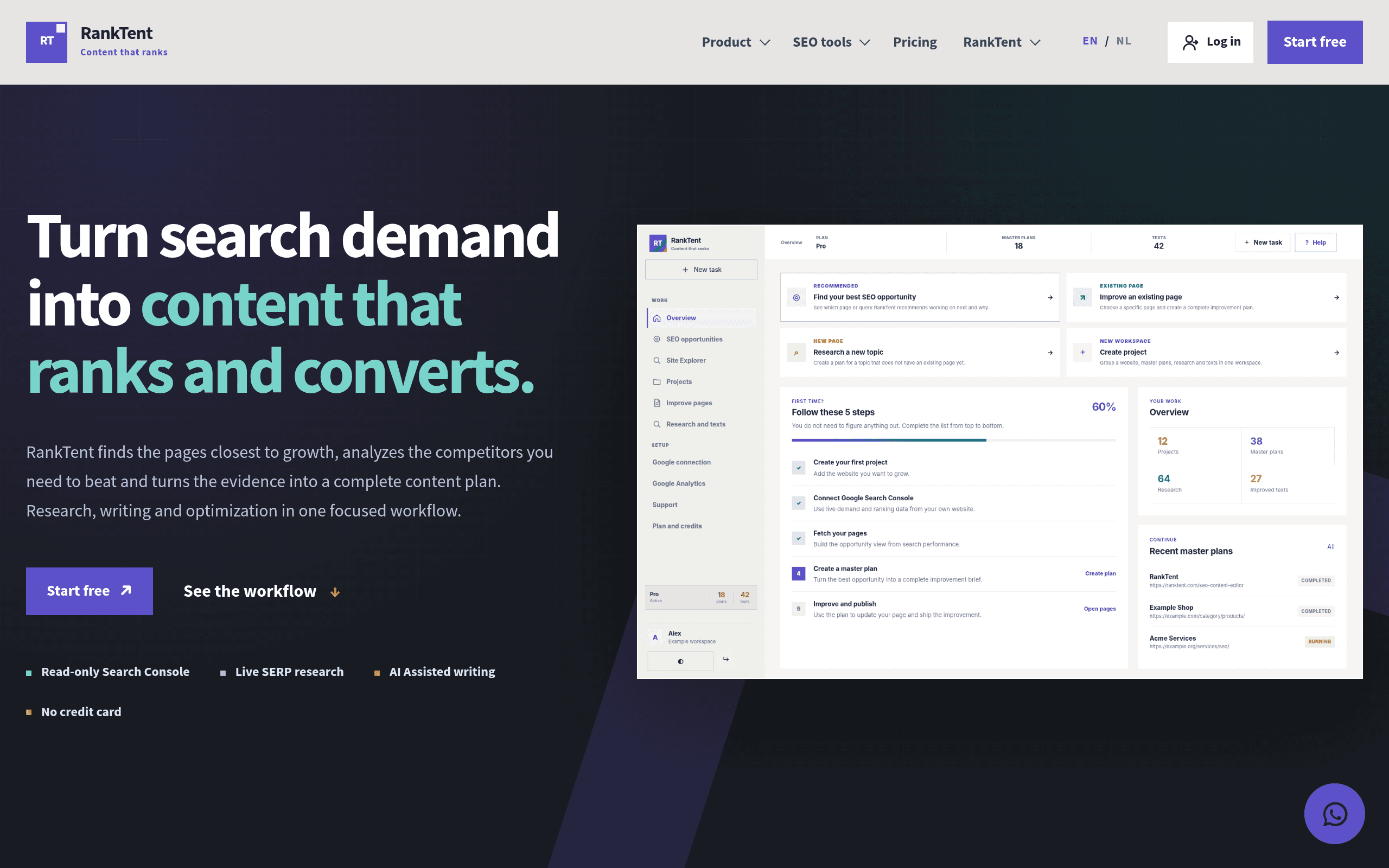Expand the RankTent dropdown in the navigation
This screenshot has width=1389, height=868.
coord(1002,42)
